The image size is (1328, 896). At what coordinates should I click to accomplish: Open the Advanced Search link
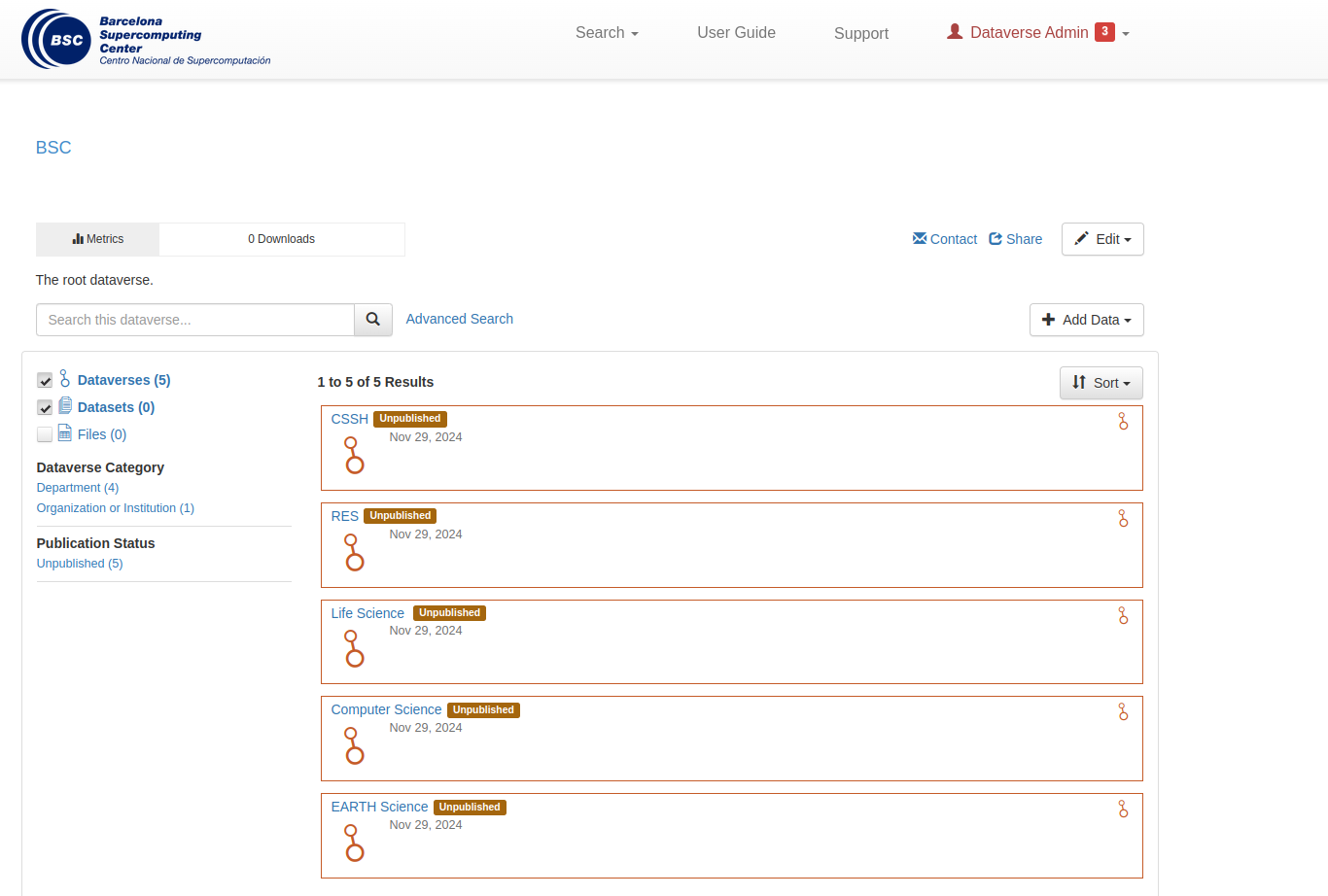pos(459,319)
